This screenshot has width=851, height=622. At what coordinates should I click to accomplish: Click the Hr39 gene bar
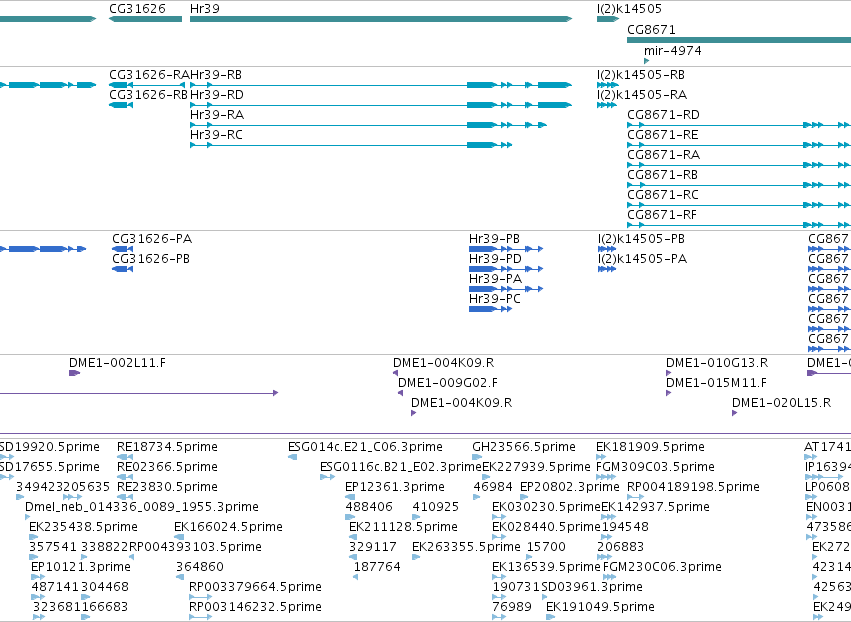tap(381, 19)
